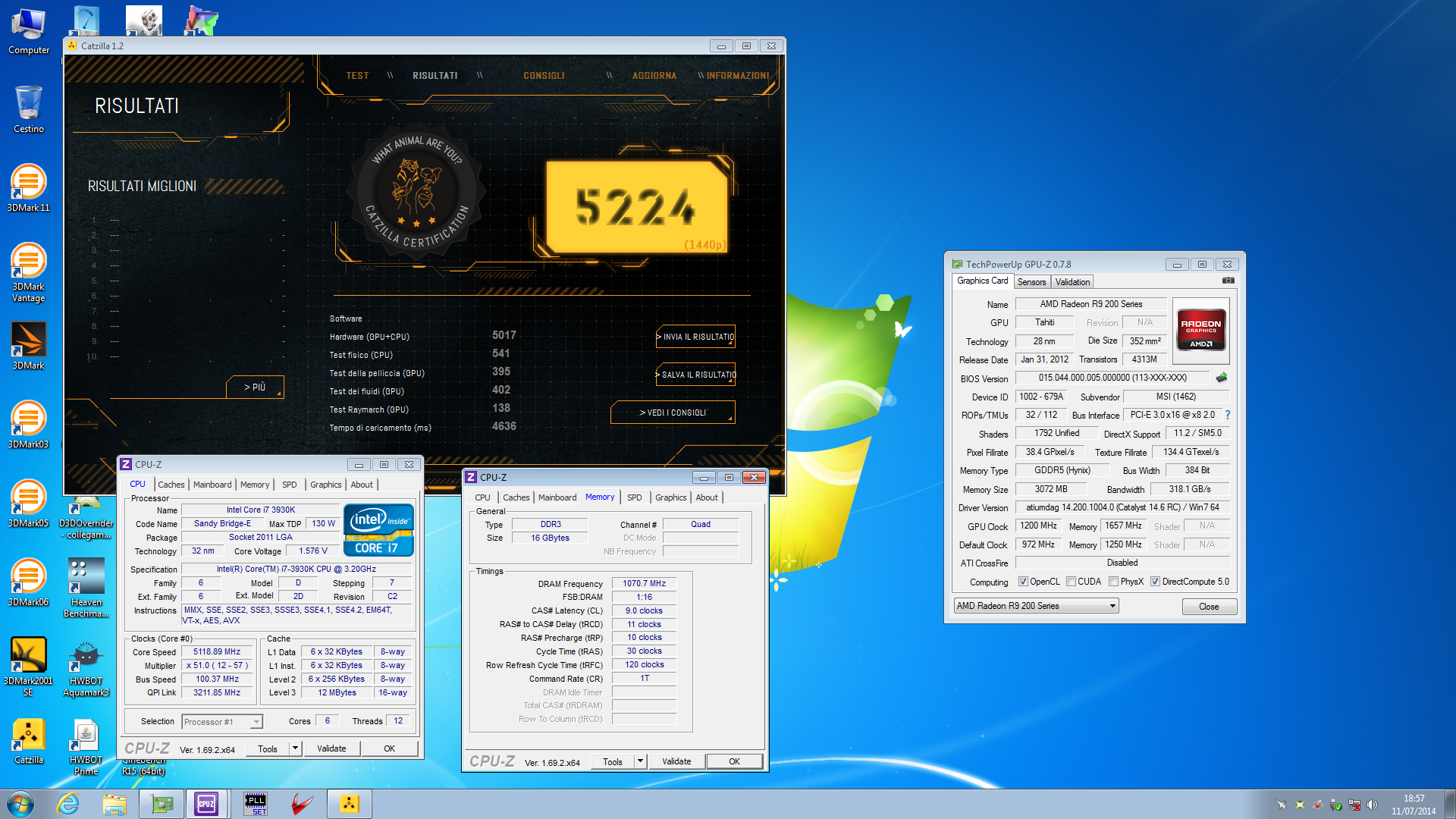The image size is (1456, 819).
Task: Click the GPU-Z screenshot camera icon
Action: pos(1228,281)
